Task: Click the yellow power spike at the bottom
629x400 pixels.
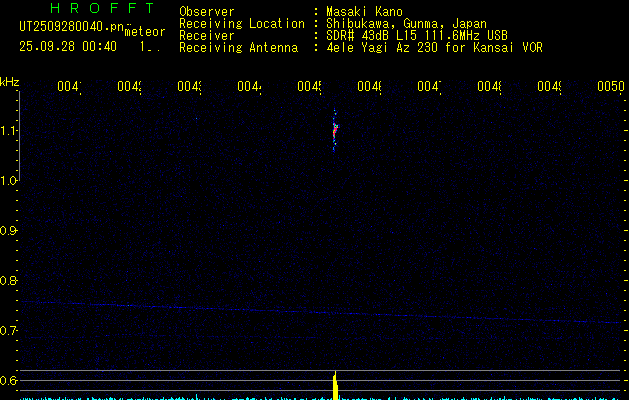Action: pyautogui.click(x=335, y=383)
